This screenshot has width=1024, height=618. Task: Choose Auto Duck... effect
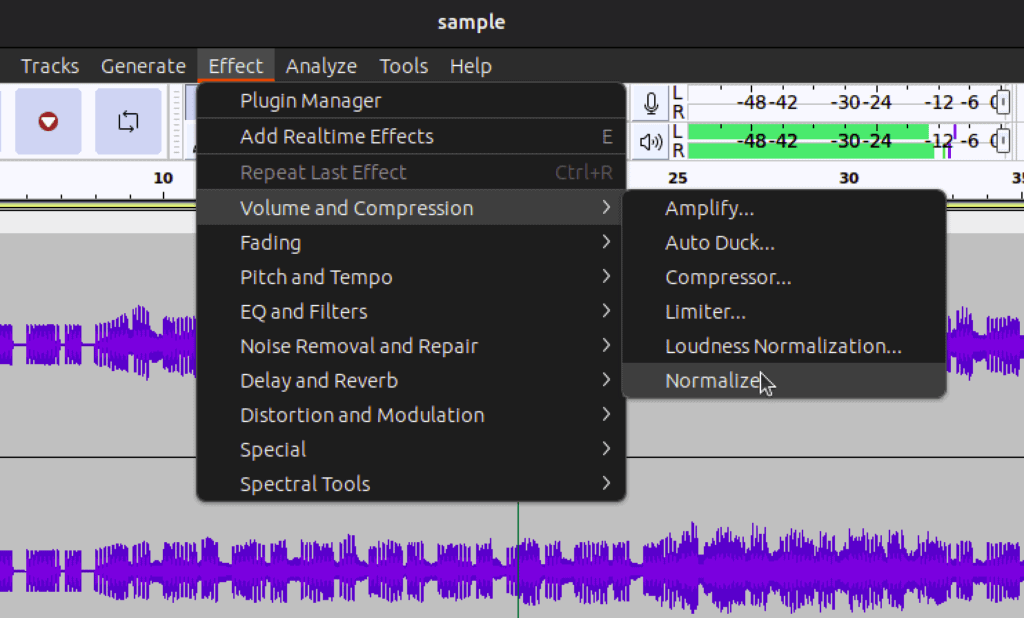pos(784,243)
